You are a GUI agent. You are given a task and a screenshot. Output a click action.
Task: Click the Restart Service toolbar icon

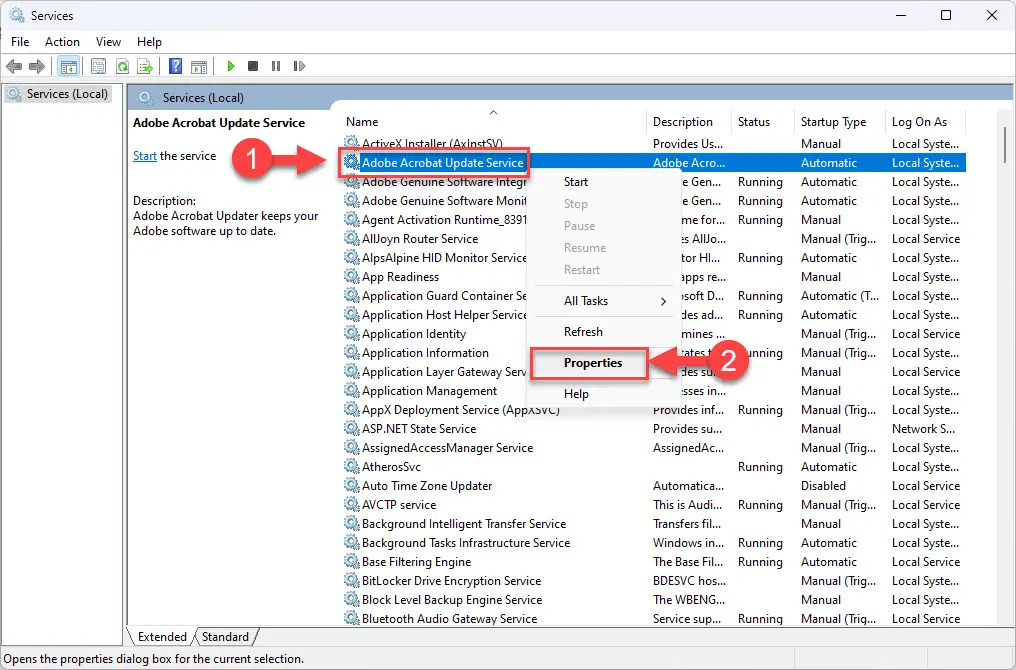point(300,66)
